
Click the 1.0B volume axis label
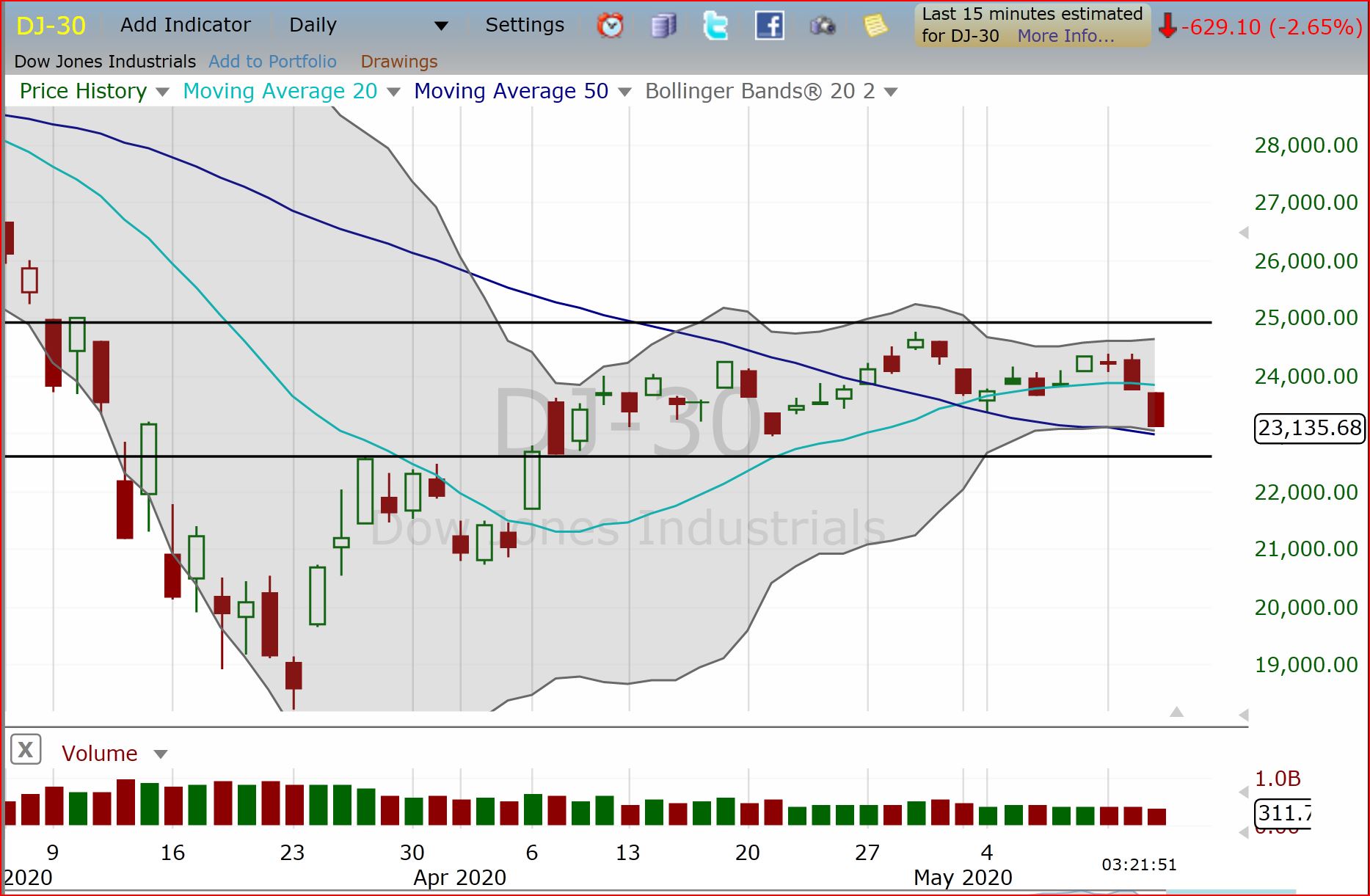tap(1278, 779)
